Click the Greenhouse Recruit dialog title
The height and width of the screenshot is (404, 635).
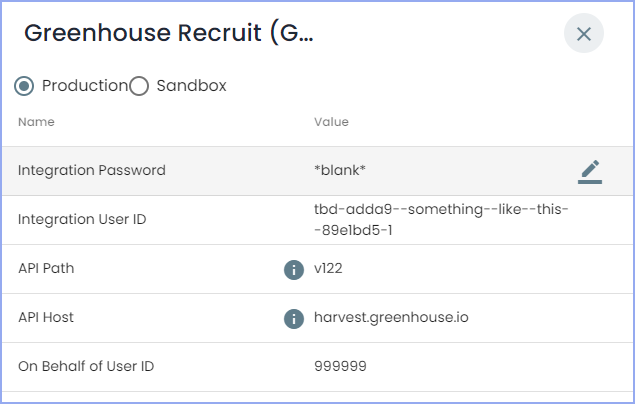169,34
